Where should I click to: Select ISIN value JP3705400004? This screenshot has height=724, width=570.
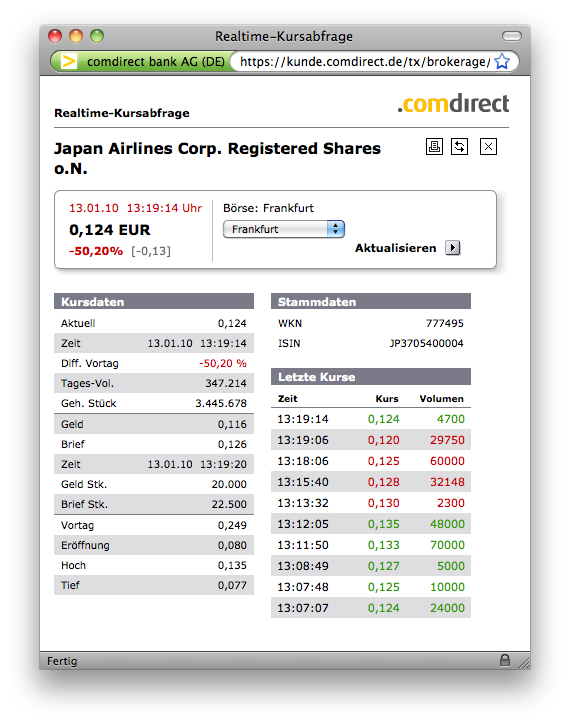[426, 343]
